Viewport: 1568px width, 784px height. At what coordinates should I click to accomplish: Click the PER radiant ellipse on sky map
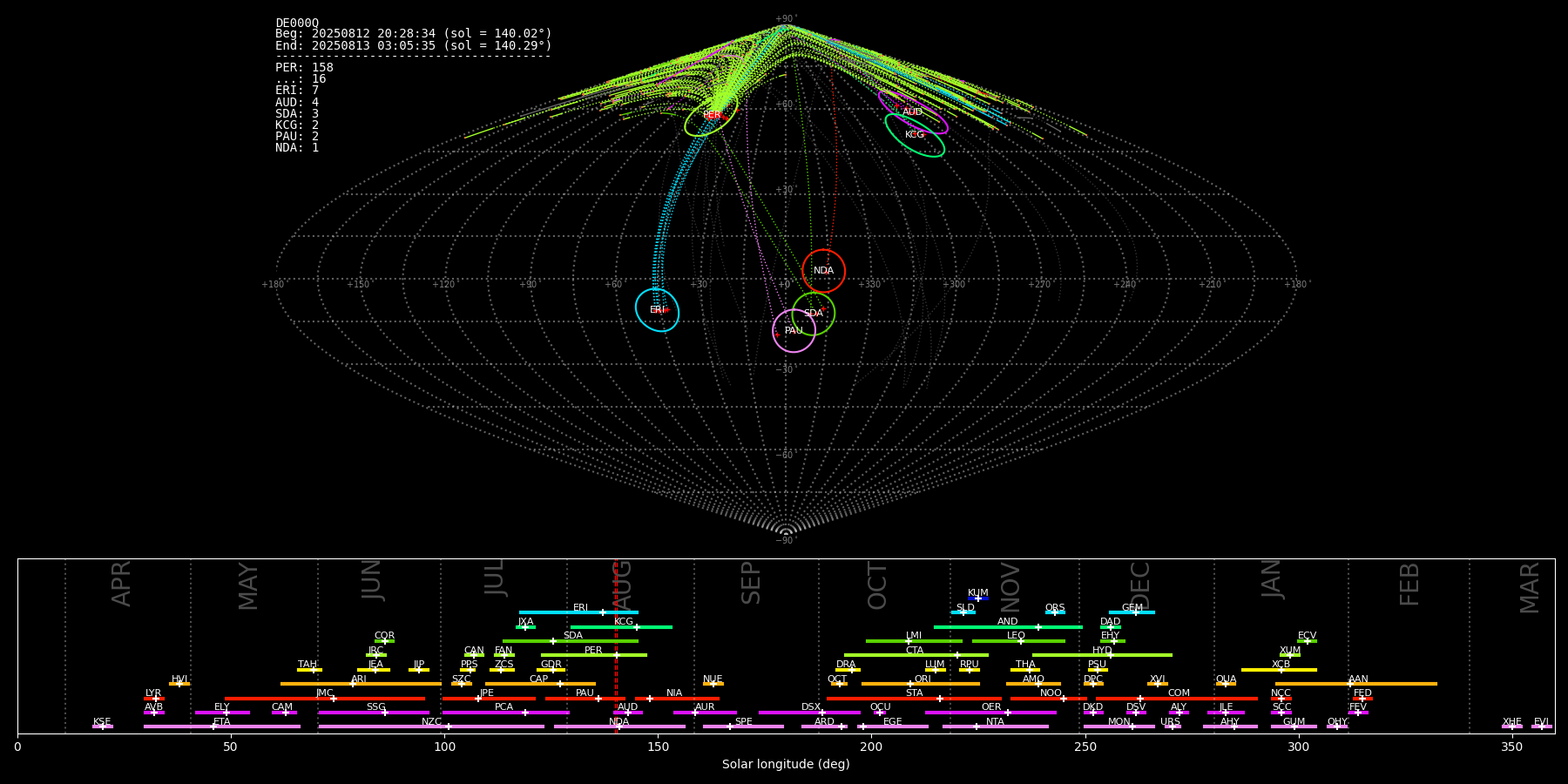click(711, 115)
